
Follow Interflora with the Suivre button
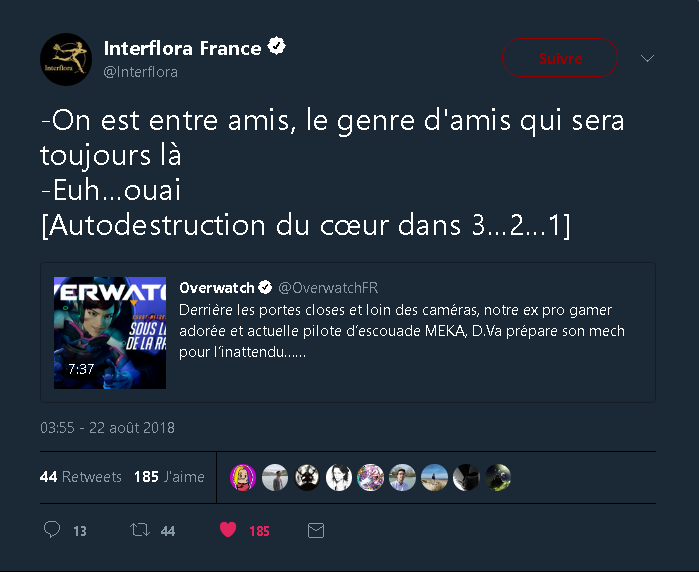[x=560, y=58]
